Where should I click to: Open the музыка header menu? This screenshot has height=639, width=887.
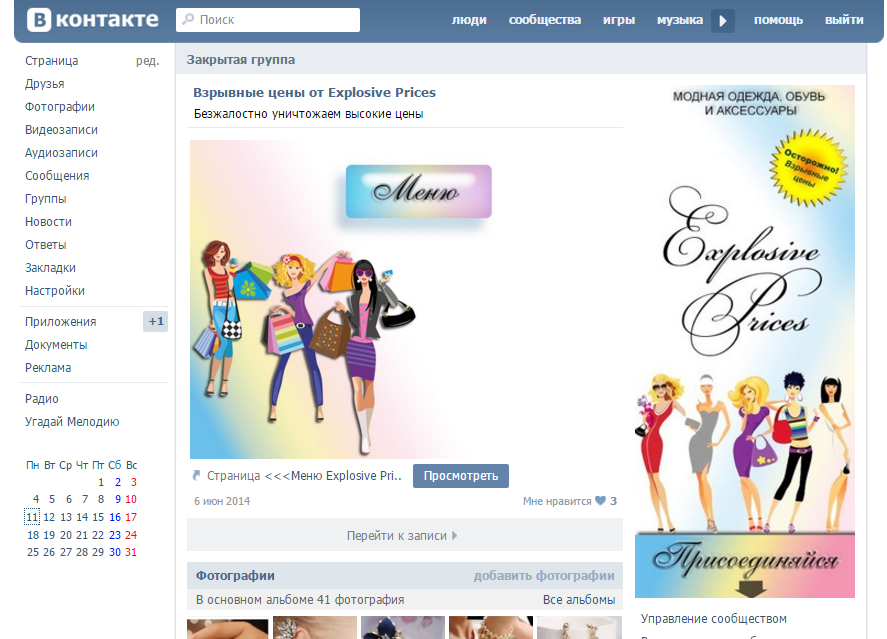679,20
